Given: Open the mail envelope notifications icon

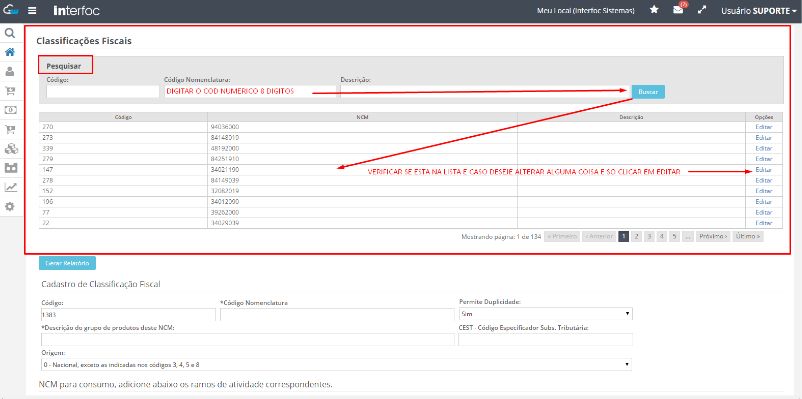Looking at the screenshot, I should click(678, 9).
